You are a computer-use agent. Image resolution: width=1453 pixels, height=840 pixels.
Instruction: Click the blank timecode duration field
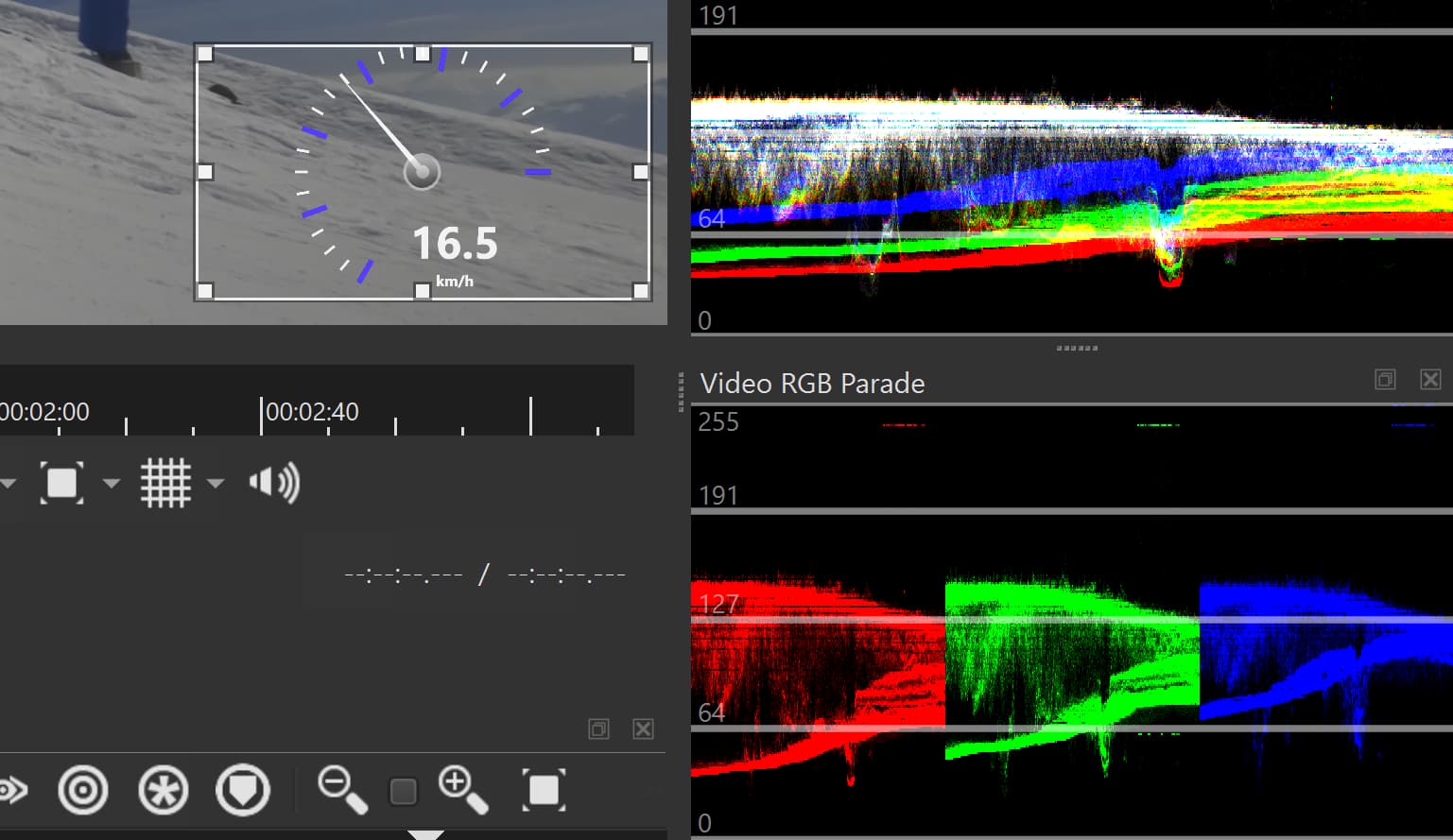point(566,574)
